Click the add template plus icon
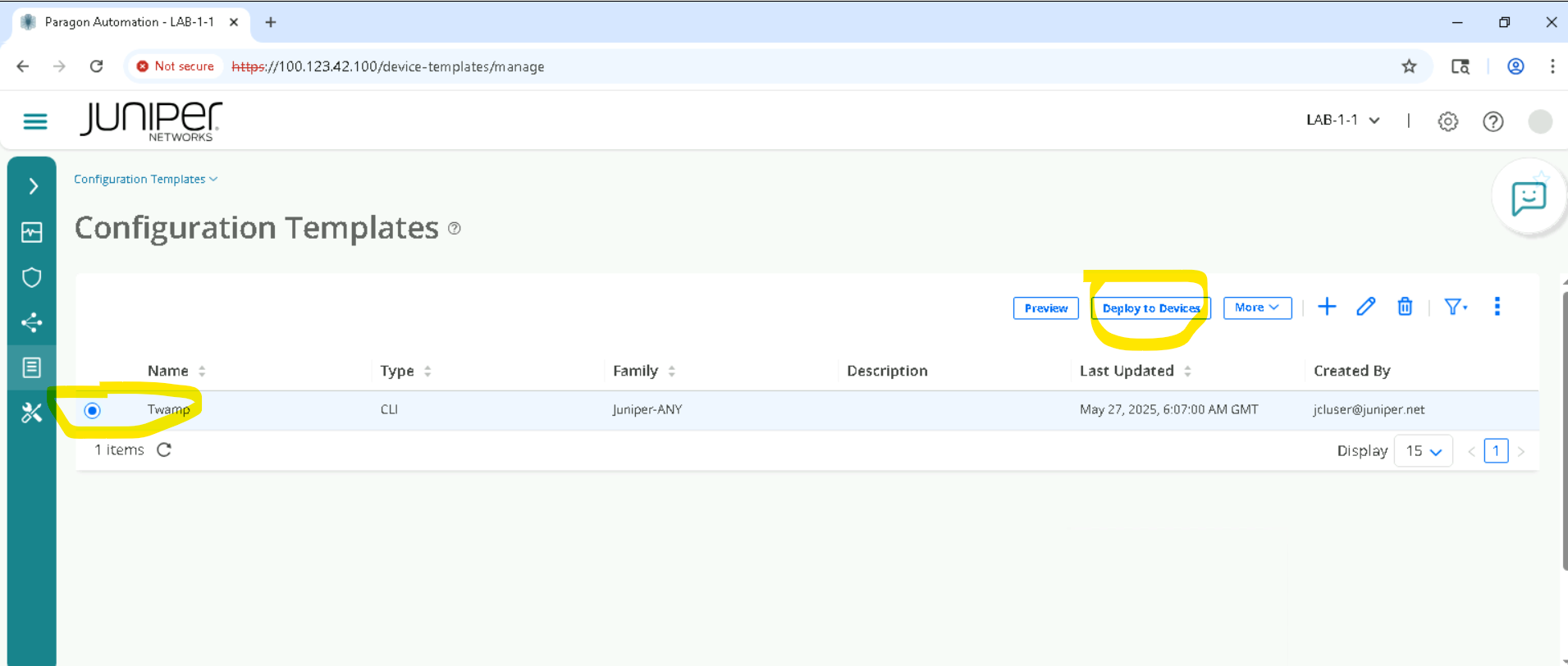The width and height of the screenshot is (1568, 666). (1327, 307)
